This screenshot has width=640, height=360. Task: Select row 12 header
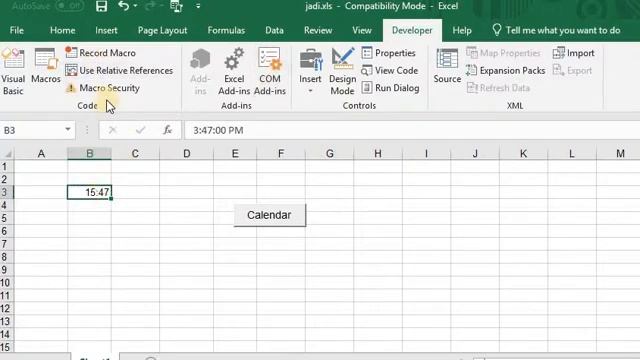[6, 309]
